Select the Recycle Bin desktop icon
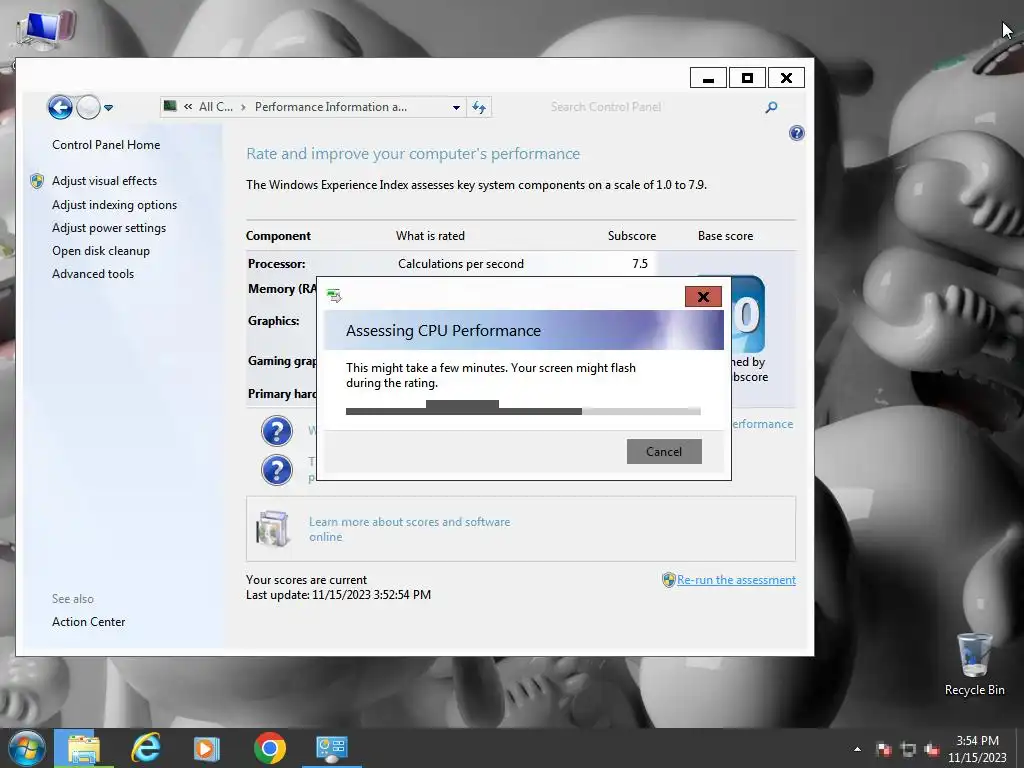The width and height of the screenshot is (1024, 768). (x=974, y=664)
